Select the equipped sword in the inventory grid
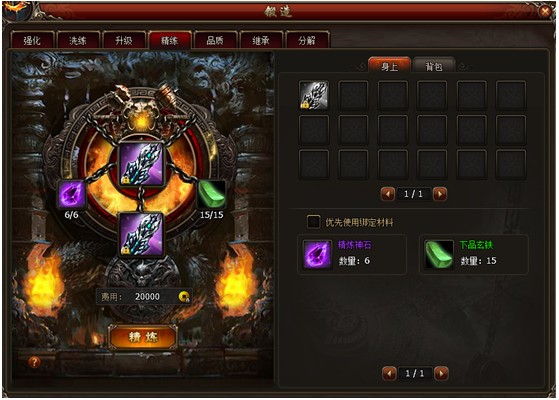The image size is (559, 400). 314,95
